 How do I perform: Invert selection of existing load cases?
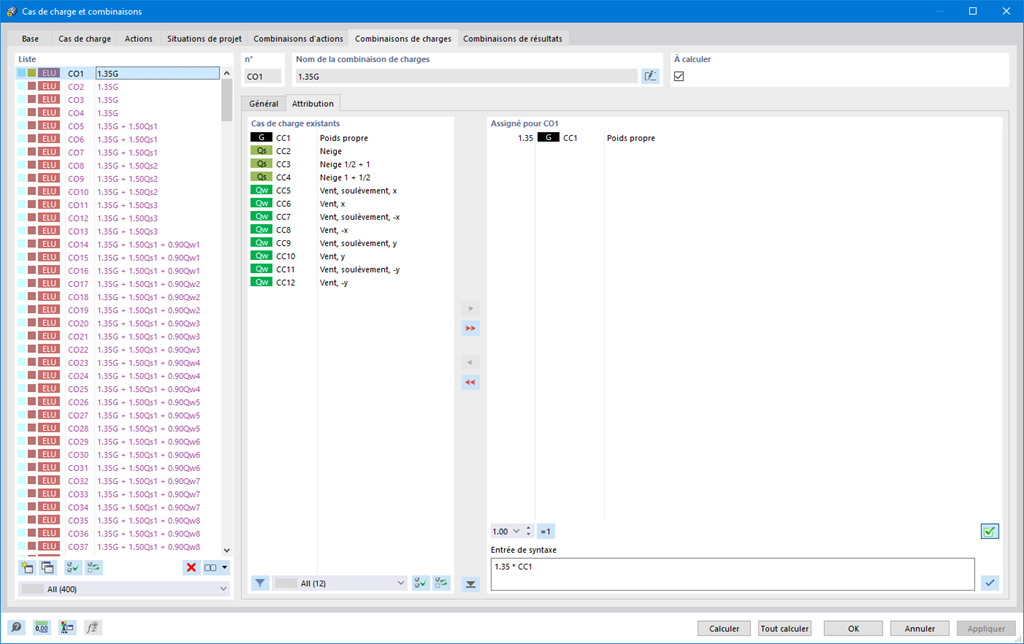(x=441, y=583)
